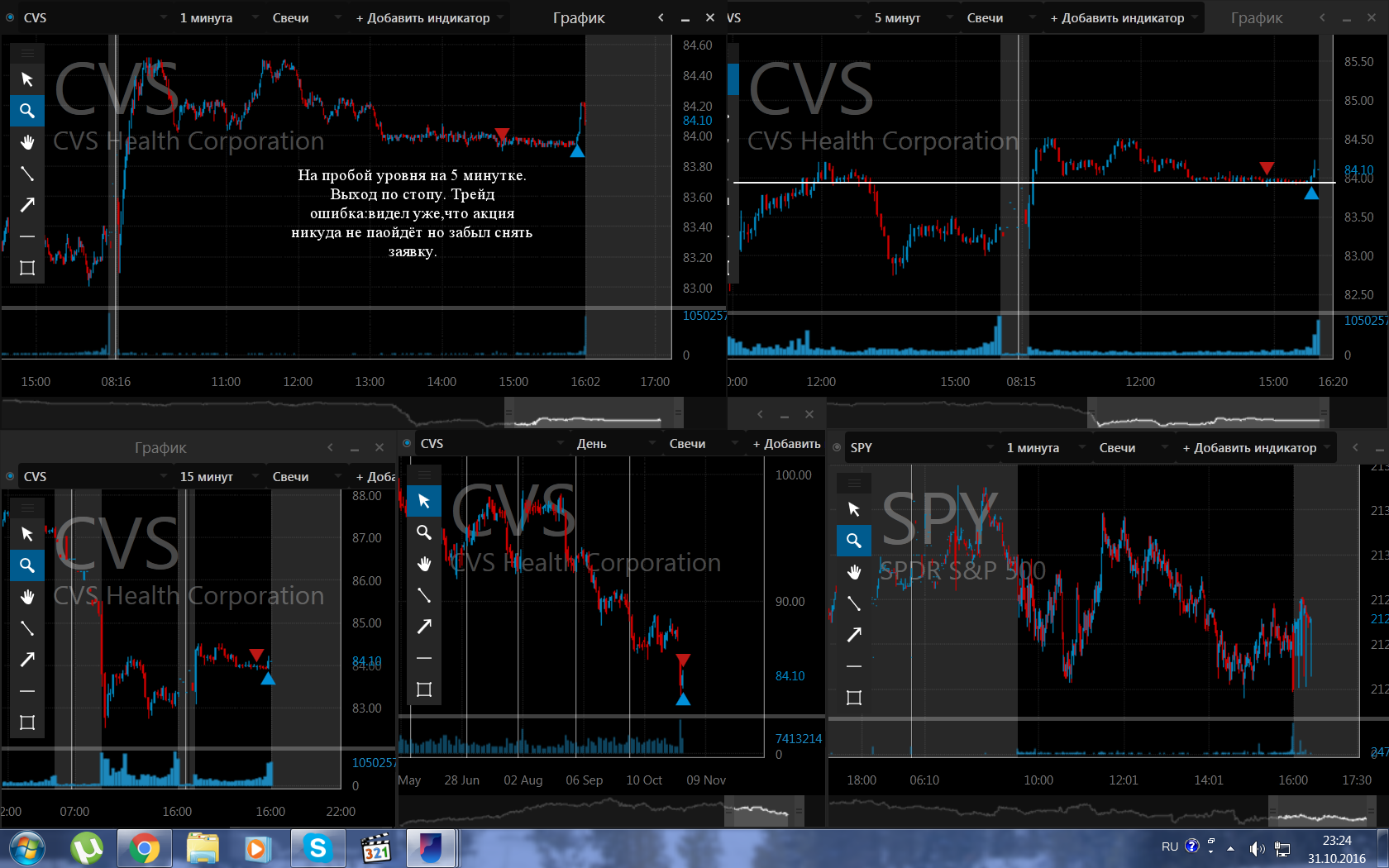Choose the rectangle tool in top-left chart
The image size is (1389, 868).
27,268
